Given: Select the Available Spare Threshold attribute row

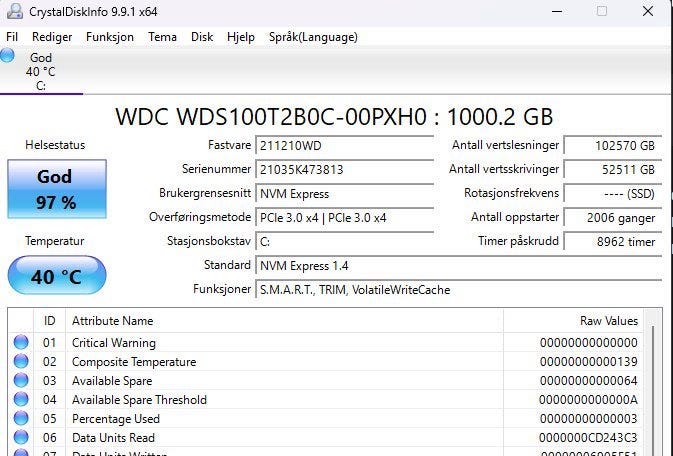Looking at the screenshot, I should (x=326, y=400).
